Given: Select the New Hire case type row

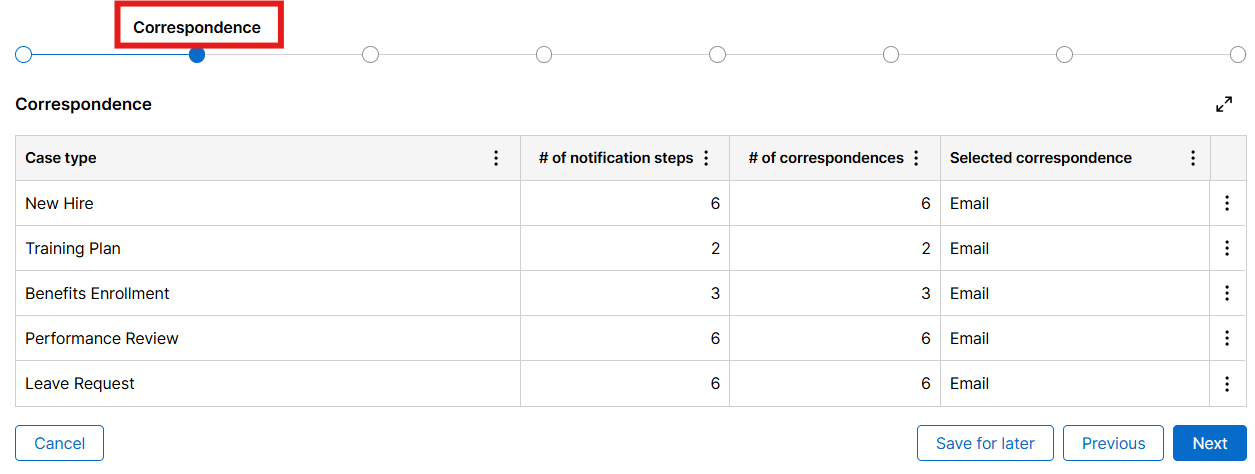Looking at the screenshot, I should (59, 203).
